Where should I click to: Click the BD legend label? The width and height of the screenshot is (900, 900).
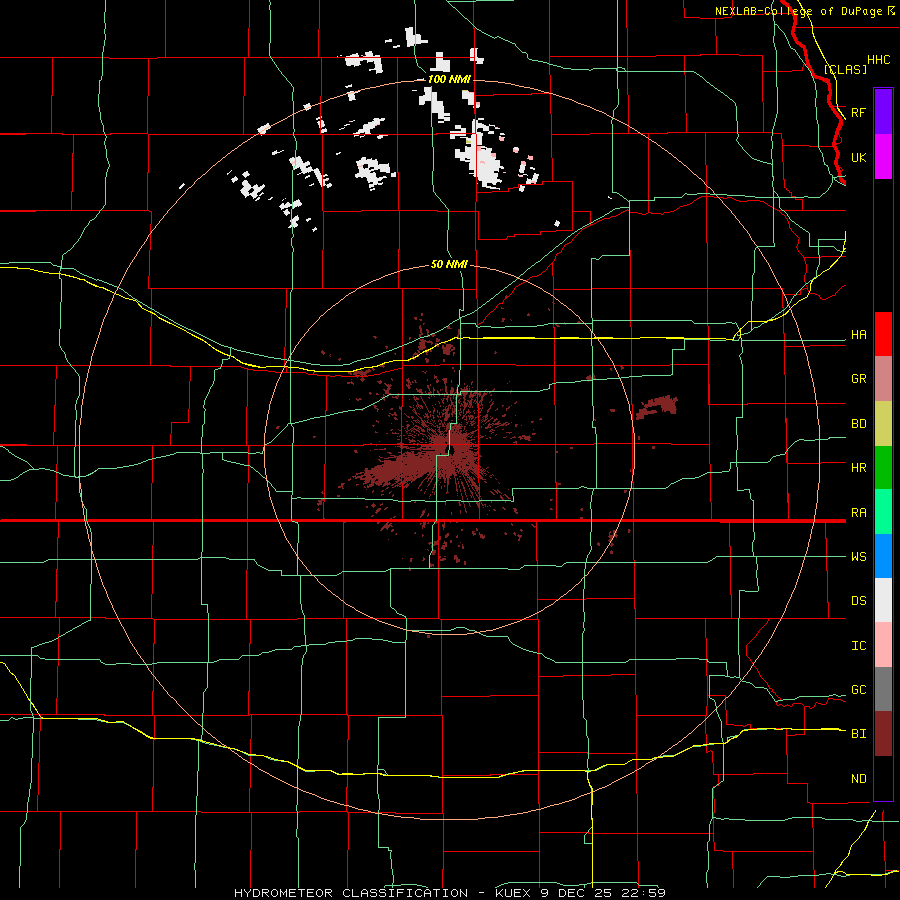858,424
